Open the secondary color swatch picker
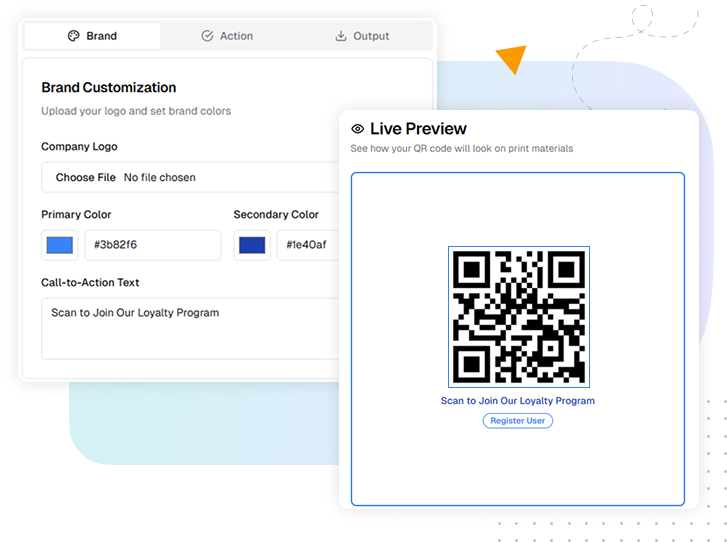The width and height of the screenshot is (727, 542). click(252, 245)
